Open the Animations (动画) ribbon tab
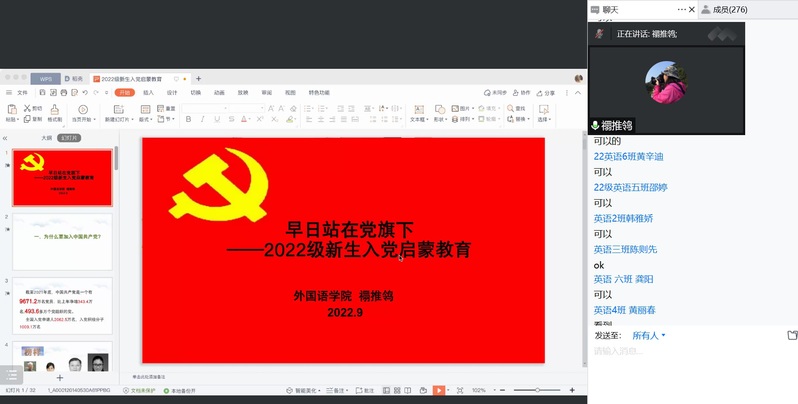 point(219,93)
